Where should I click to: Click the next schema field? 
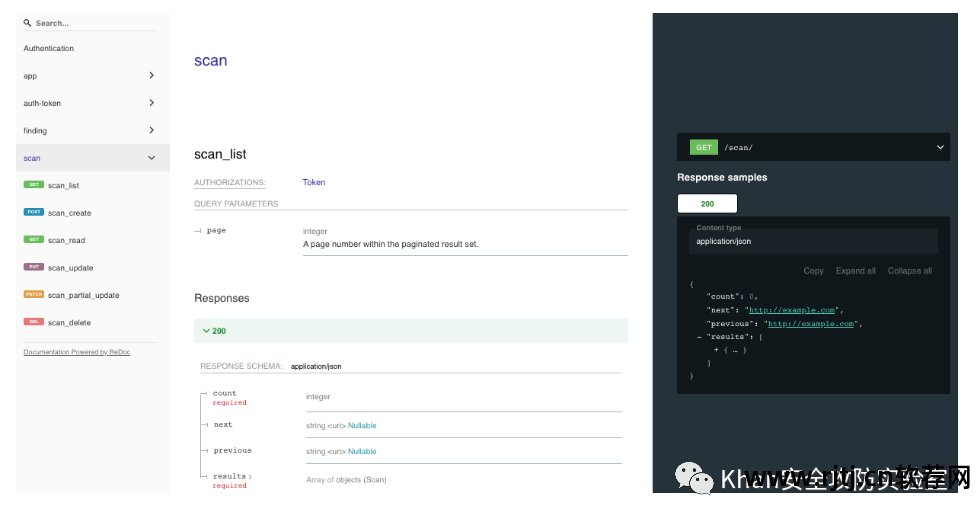[x=222, y=425]
